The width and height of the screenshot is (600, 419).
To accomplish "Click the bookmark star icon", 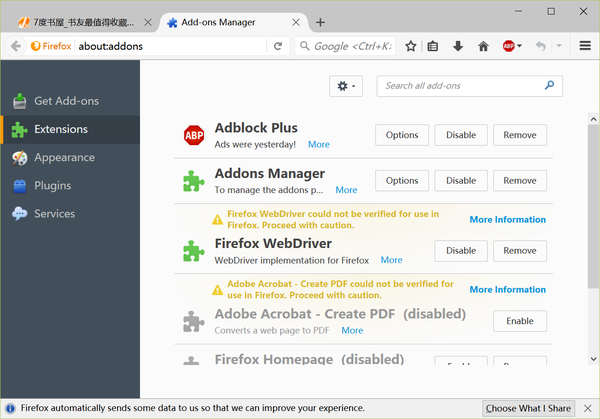I will 410,46.
